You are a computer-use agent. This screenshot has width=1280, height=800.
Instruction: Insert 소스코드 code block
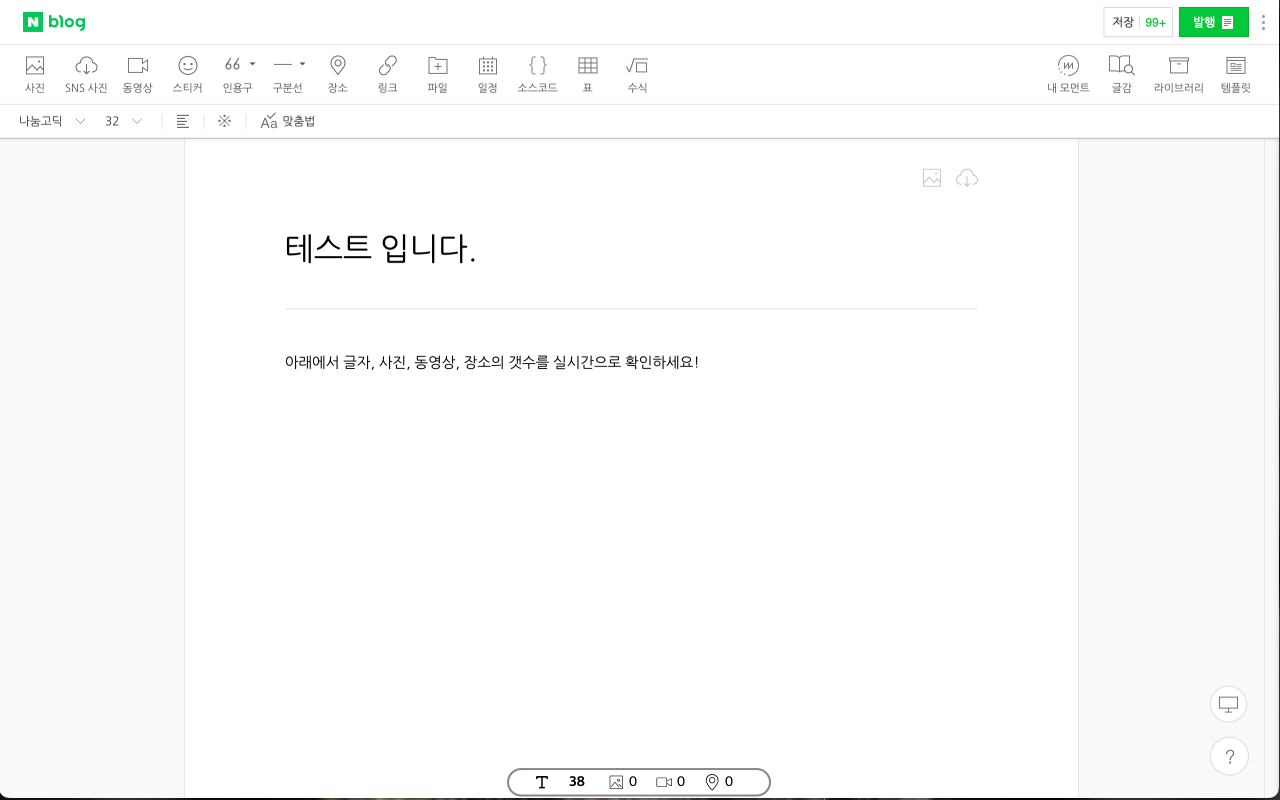pyautogui.click(x=538, y=74)
